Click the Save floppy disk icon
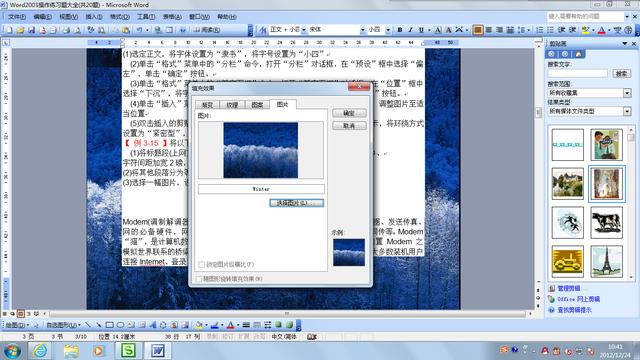Viewport: 640px width, 360px height. point(31,30)
